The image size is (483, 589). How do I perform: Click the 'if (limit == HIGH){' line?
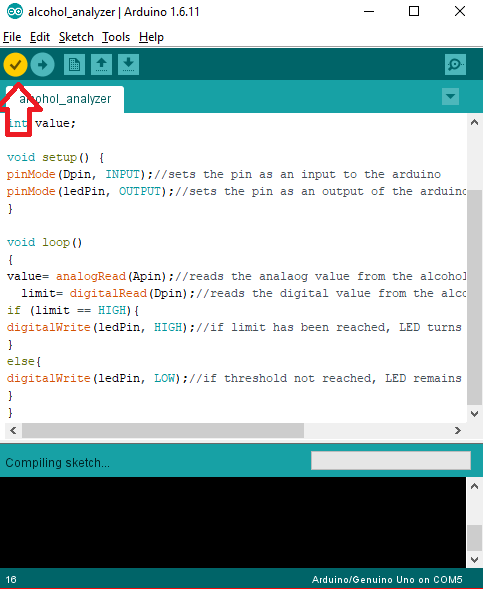tap(73, 311)
